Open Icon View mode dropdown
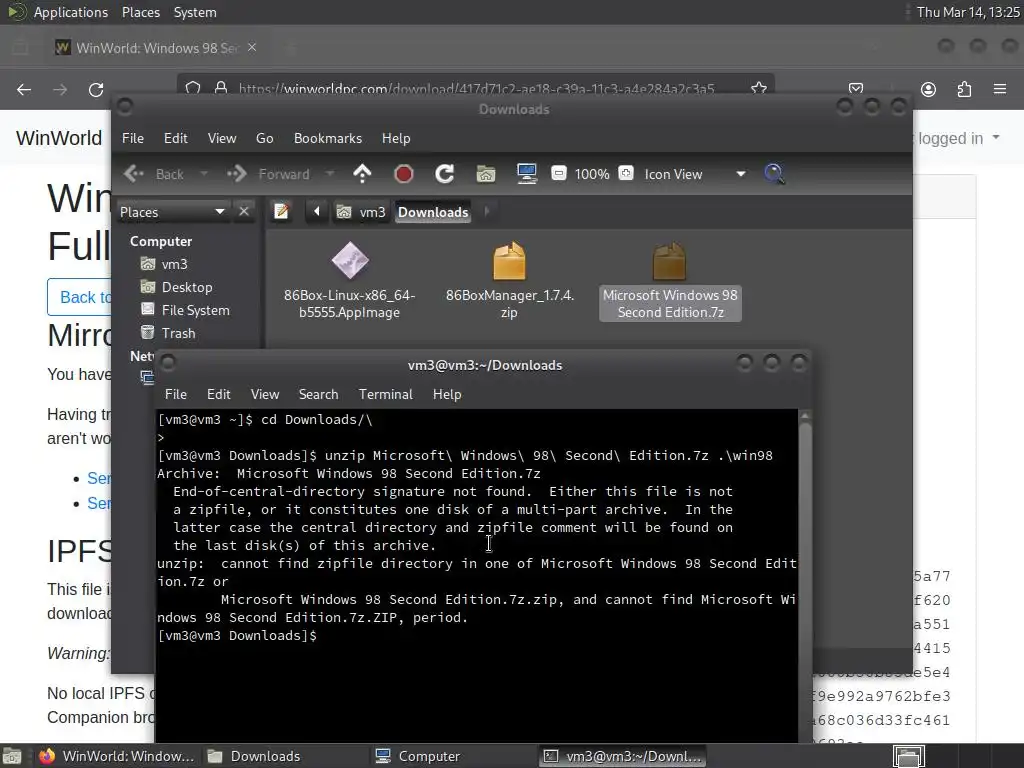 (x=695, y=174)
